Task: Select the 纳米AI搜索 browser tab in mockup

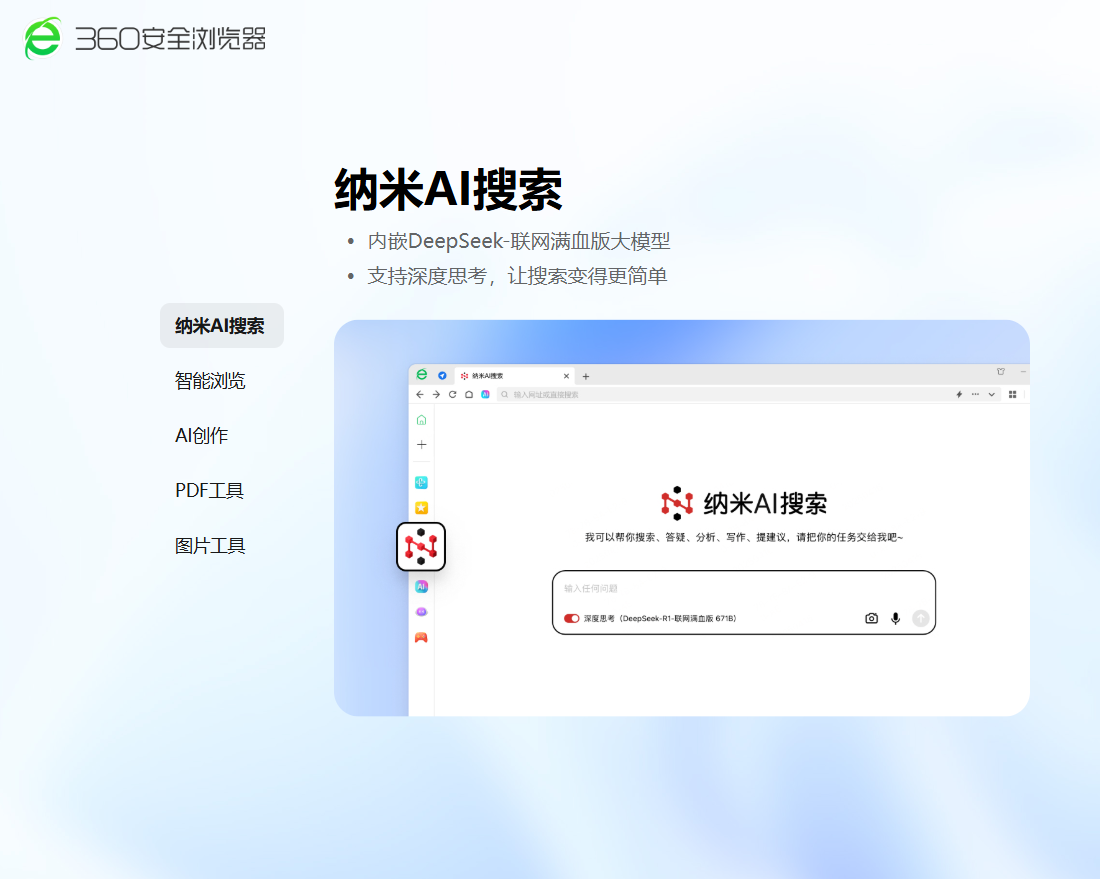Action: pos(514,376)
